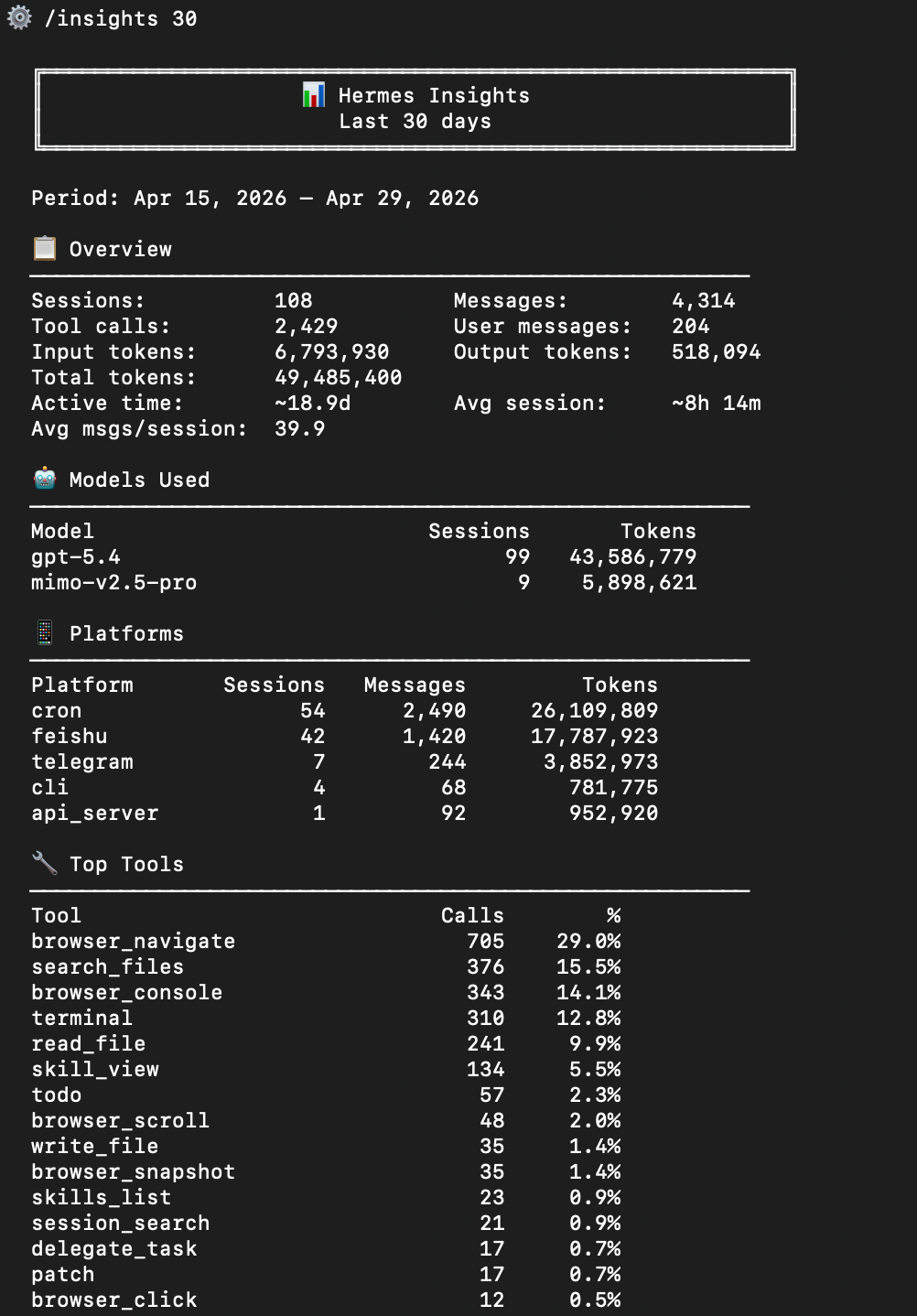Click the gpt-5.4 model row
This screenshot has height=1316, width=917.
[364, 556]
